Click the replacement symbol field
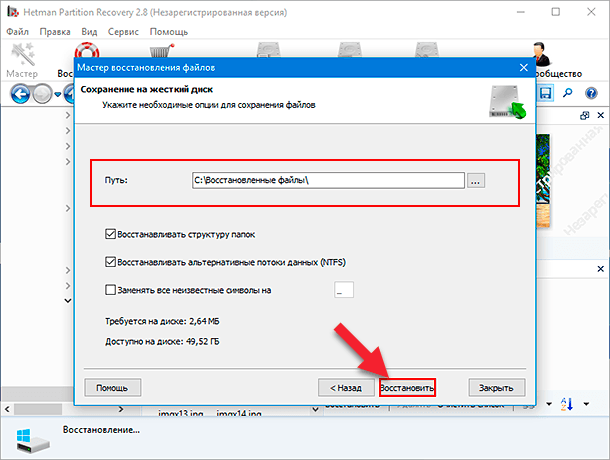 [344, 290]
